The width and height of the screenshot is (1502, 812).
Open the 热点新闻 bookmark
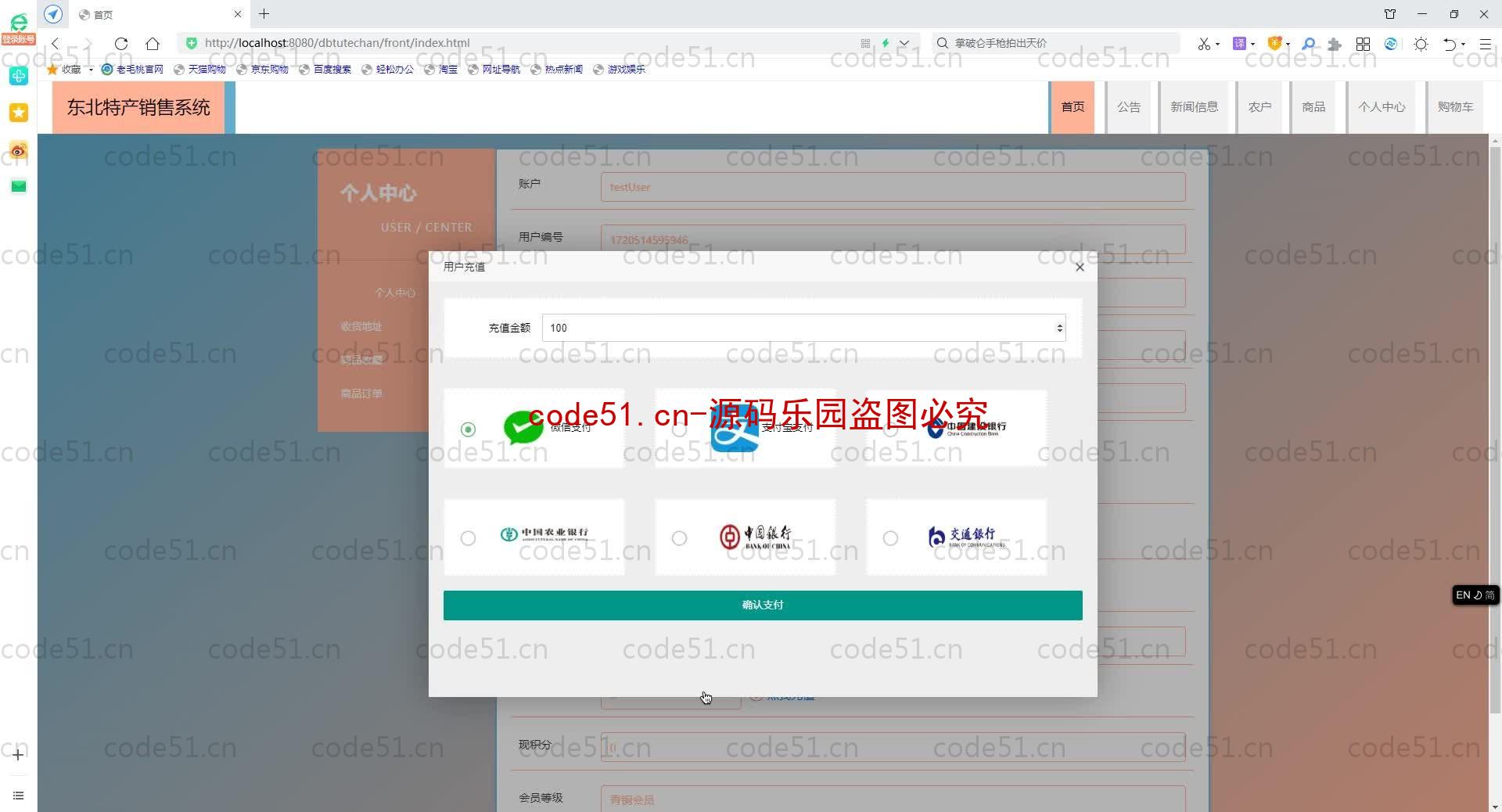(557, 69)
